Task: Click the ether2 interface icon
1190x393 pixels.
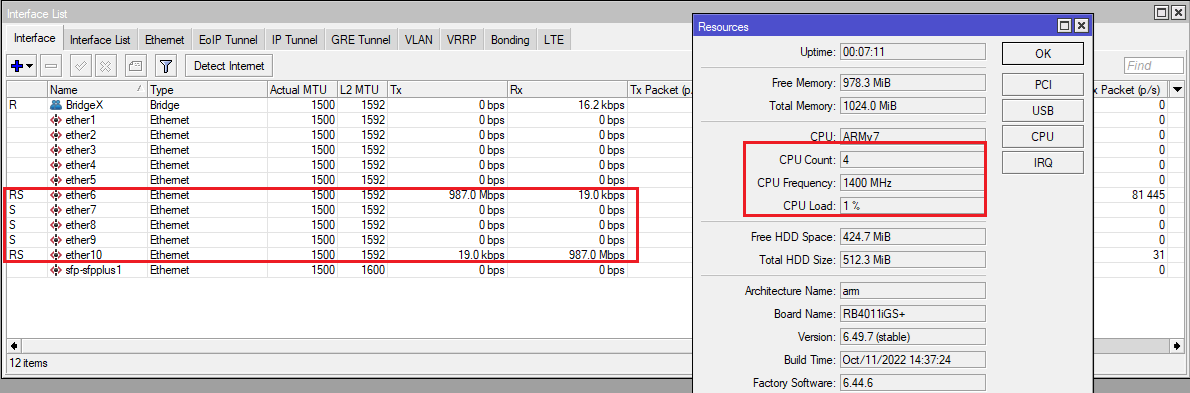Action: [56, 135]
